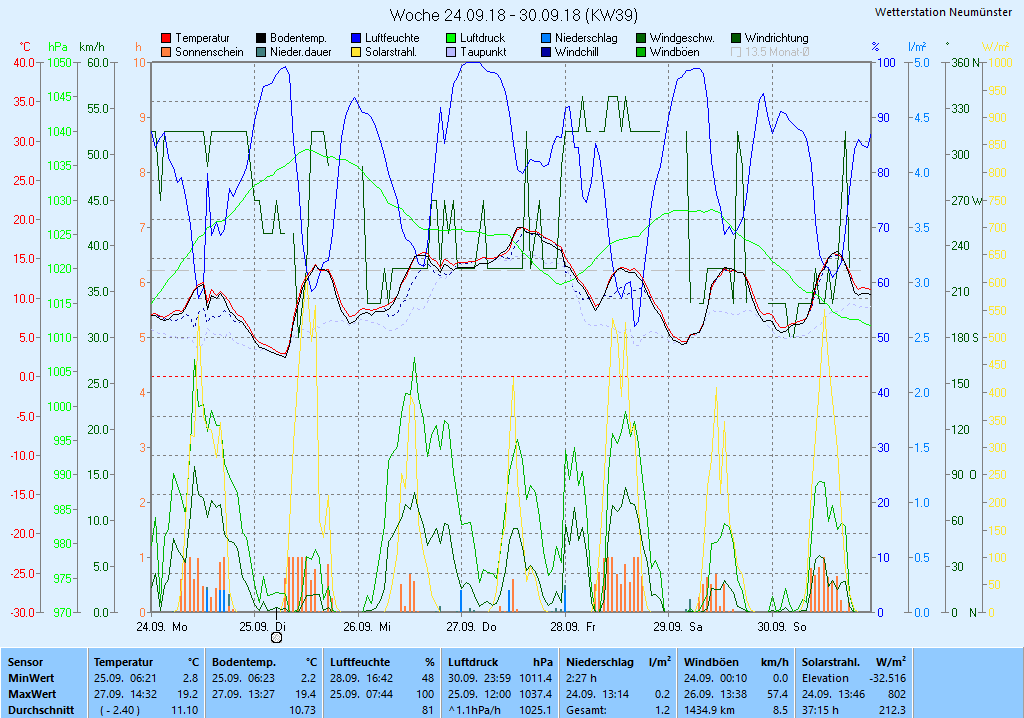The height and width of the screenshot is (718, 1024).
Task: Click the 'Sensor' header in the stats table
Action: 25,662
